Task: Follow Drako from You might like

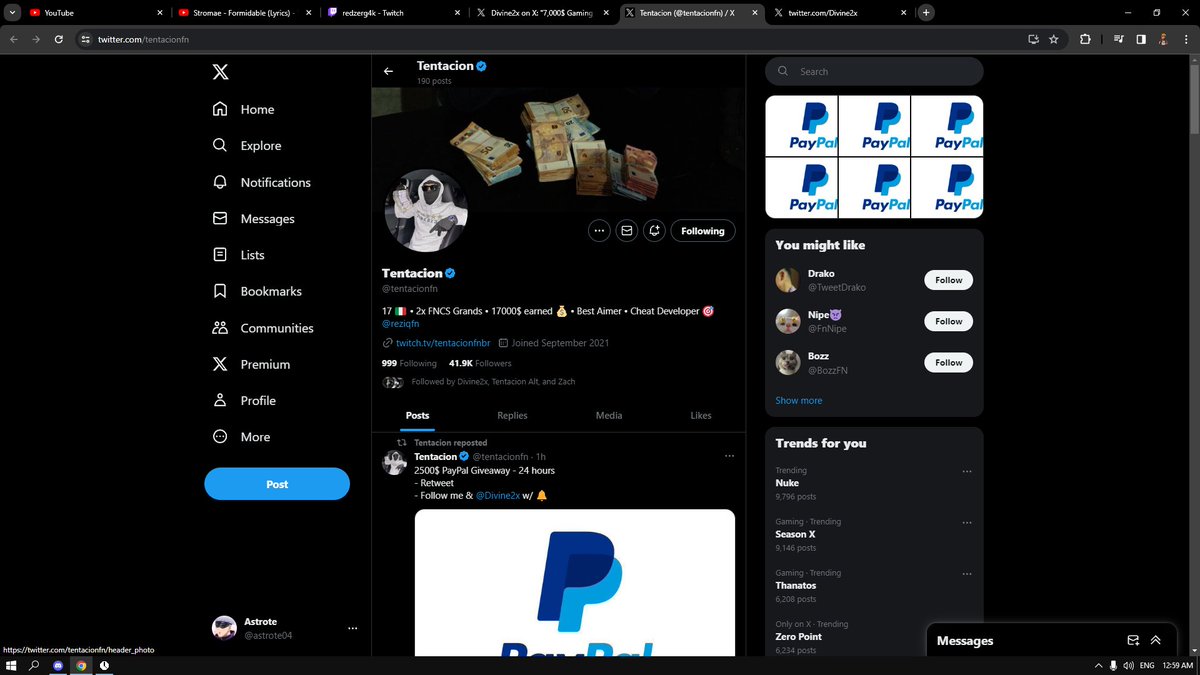Action: [x=948, y=280]
